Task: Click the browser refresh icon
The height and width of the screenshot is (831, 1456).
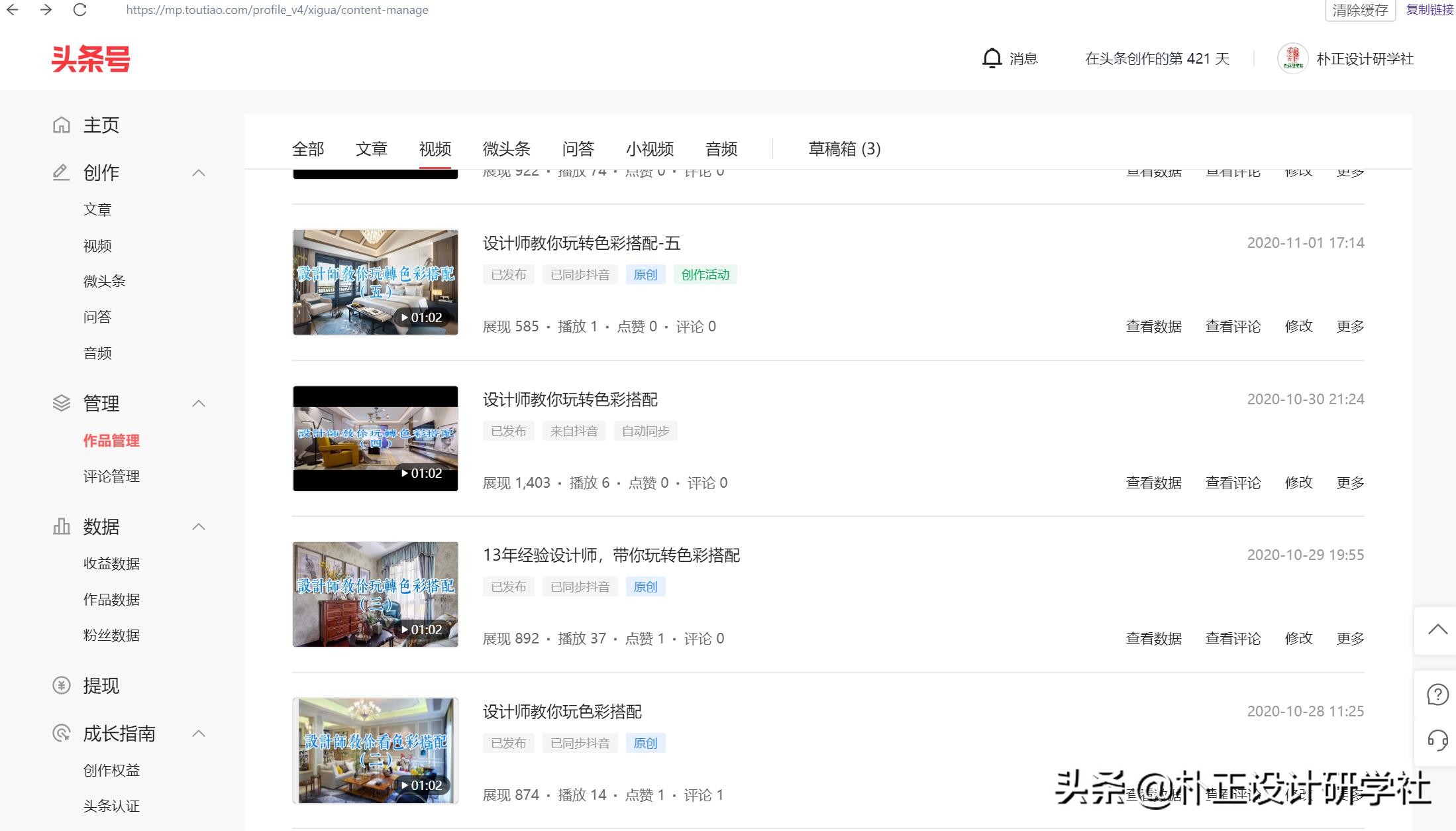Action: pyautogui.click(x=79, y=10)
